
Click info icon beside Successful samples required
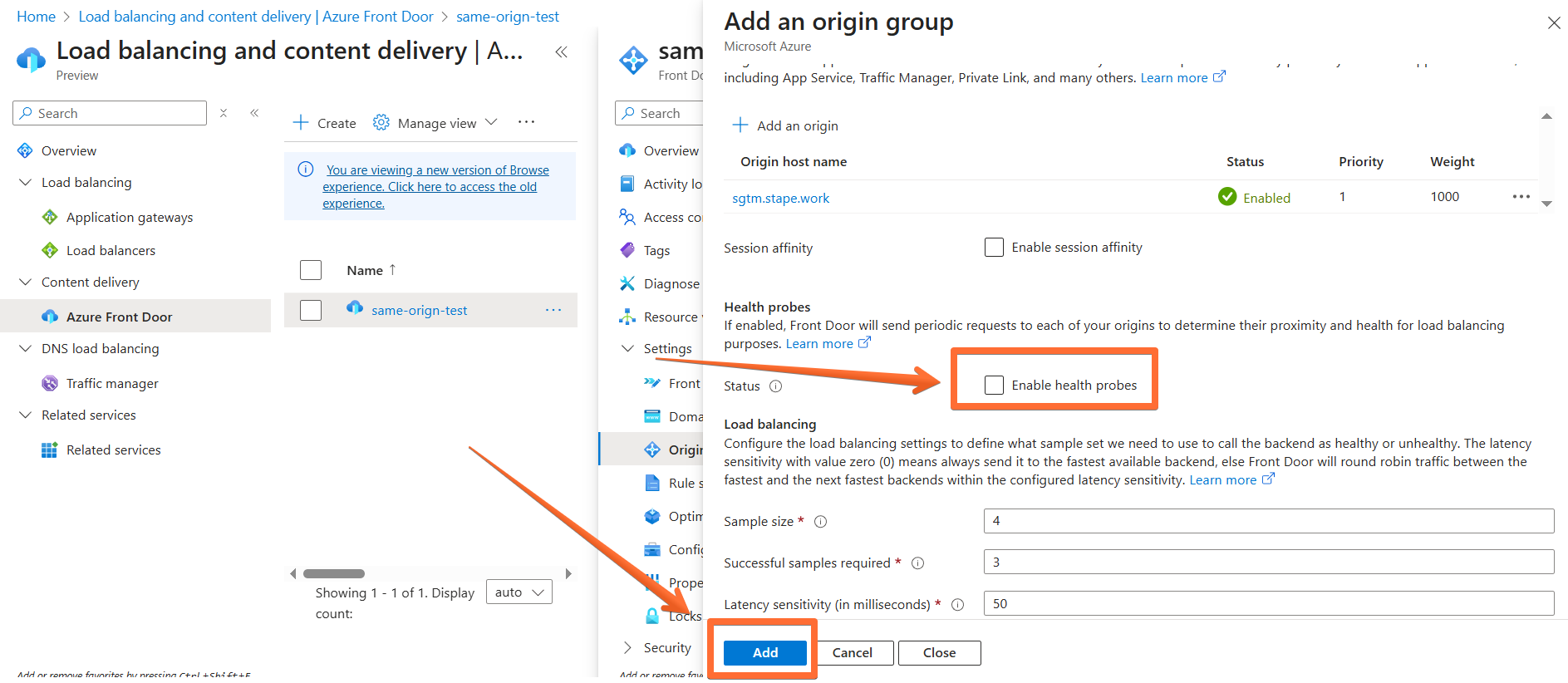[918, 563]
